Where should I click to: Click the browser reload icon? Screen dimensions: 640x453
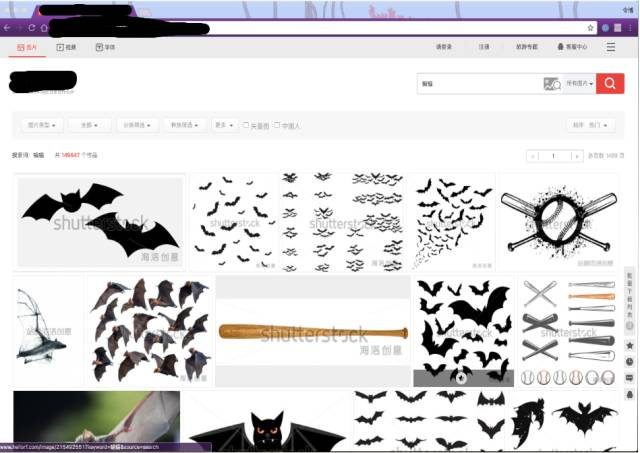[32, 27]
